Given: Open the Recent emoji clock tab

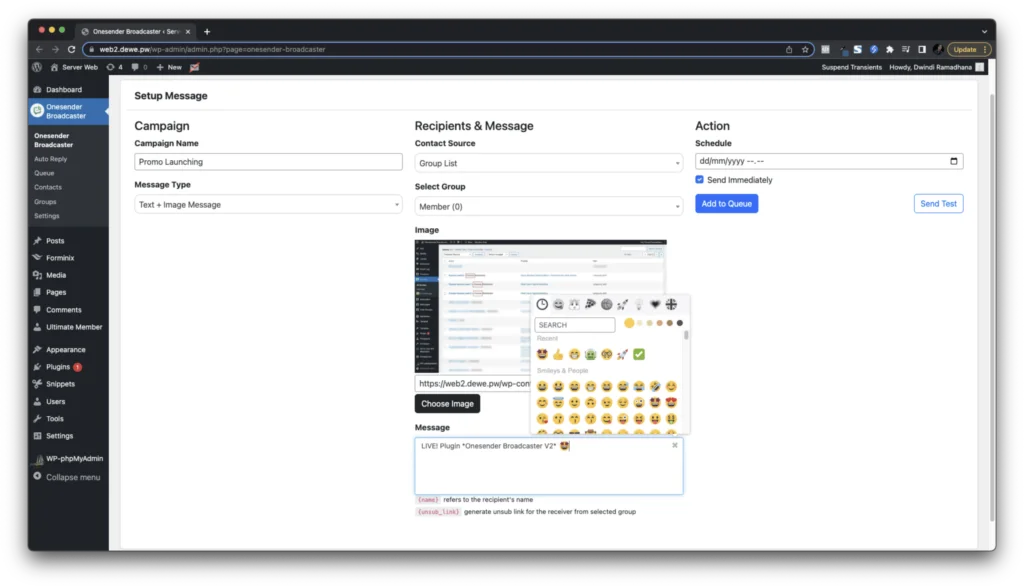Looking at the screenshot, I should click(x=542, y=304).
